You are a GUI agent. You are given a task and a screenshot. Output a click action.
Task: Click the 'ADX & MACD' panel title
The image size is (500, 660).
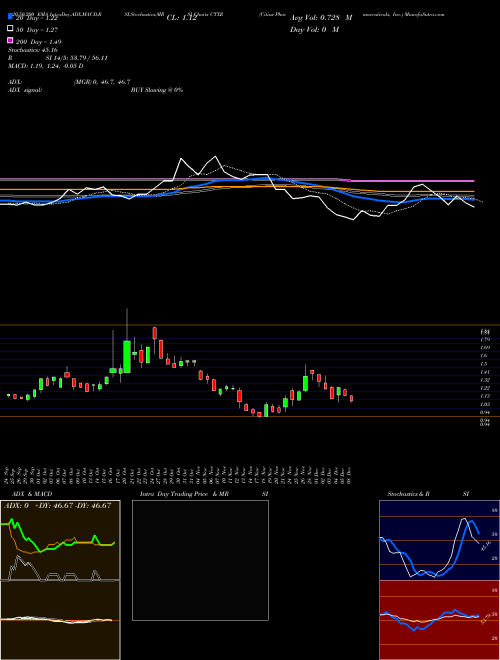(x=32, y=494)
